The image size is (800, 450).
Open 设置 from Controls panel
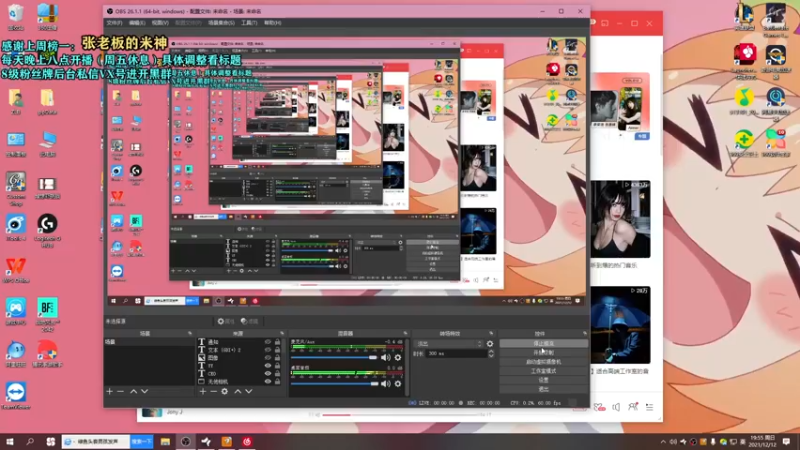click(543, 380)
